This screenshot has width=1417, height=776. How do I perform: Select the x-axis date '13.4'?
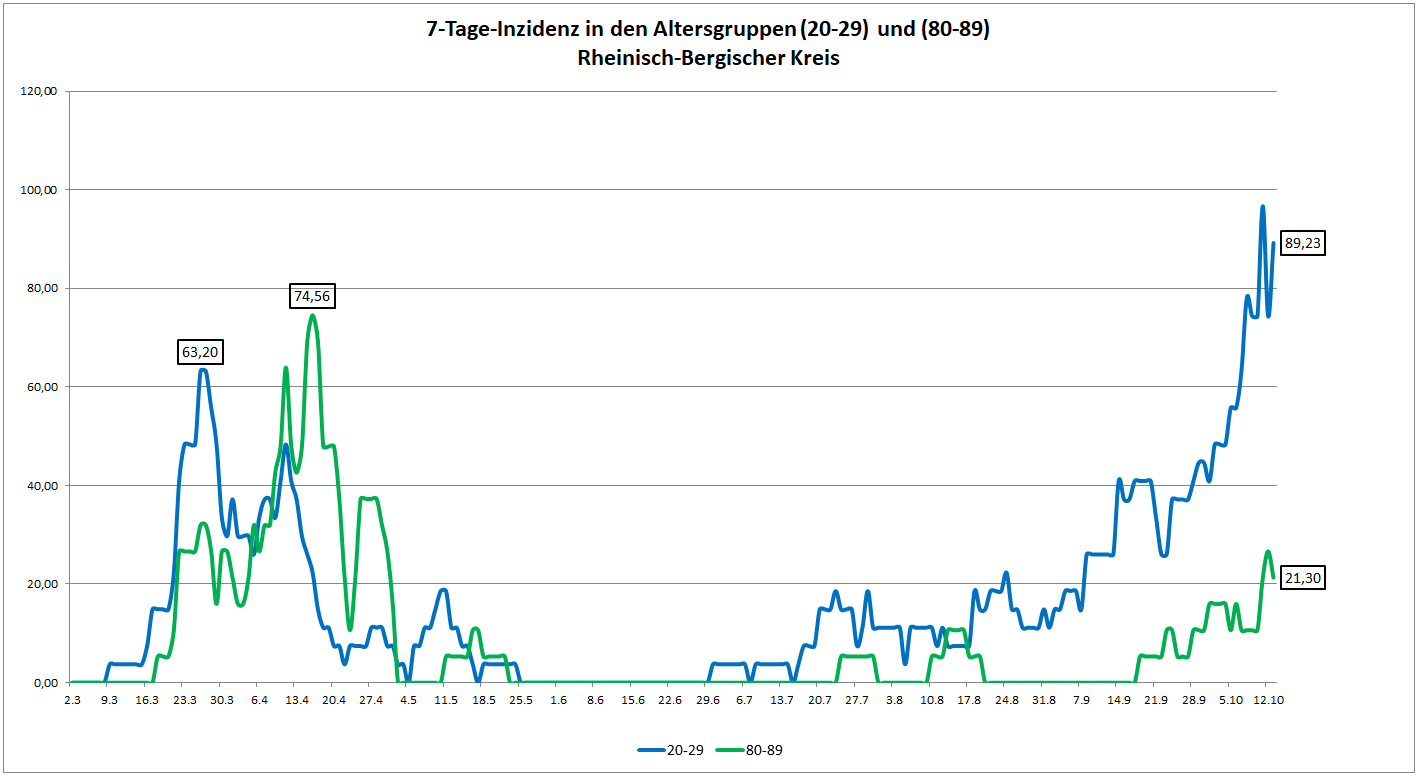296,700
